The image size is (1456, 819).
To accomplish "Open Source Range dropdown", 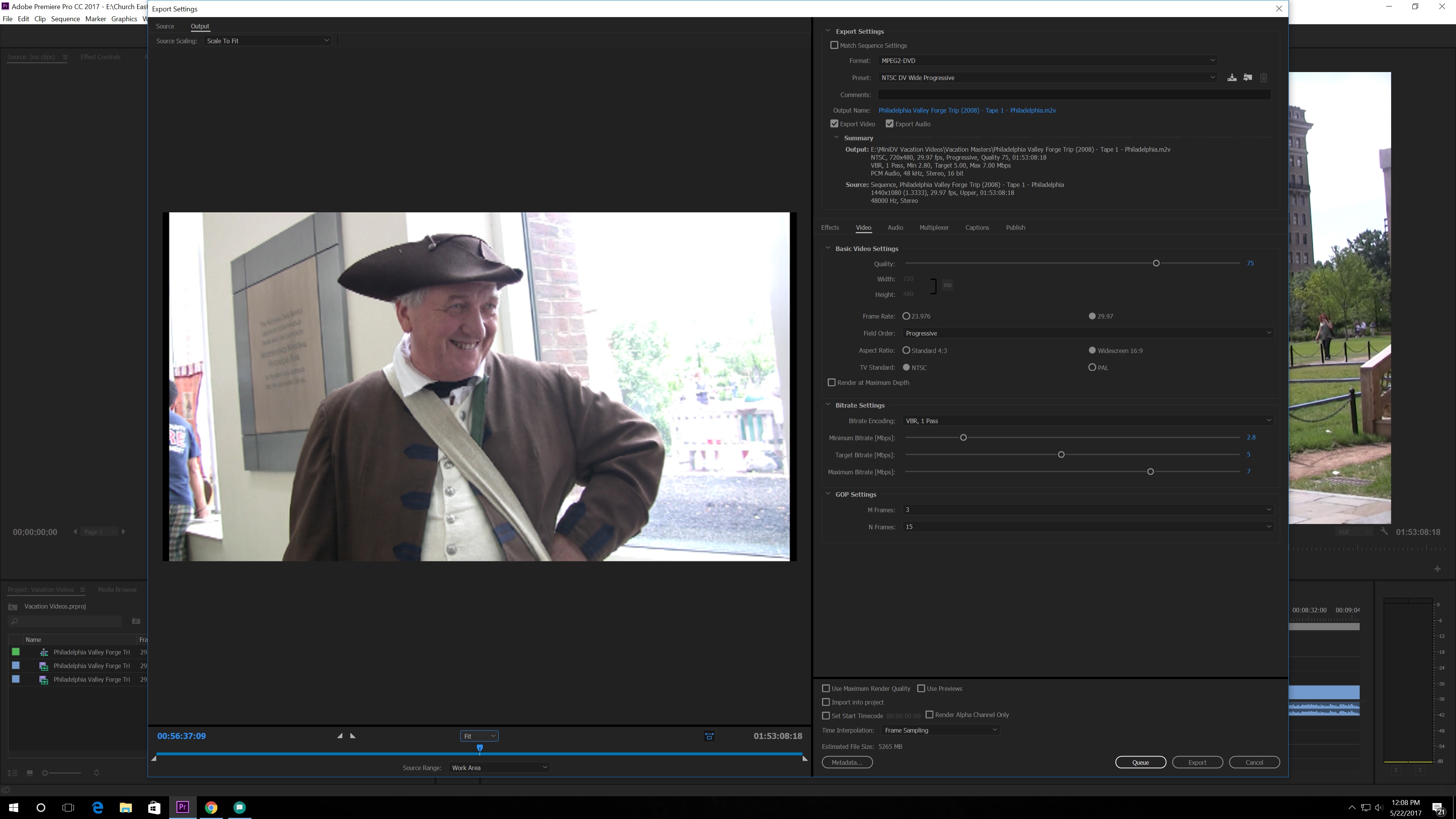I will [x=499, y=767].
